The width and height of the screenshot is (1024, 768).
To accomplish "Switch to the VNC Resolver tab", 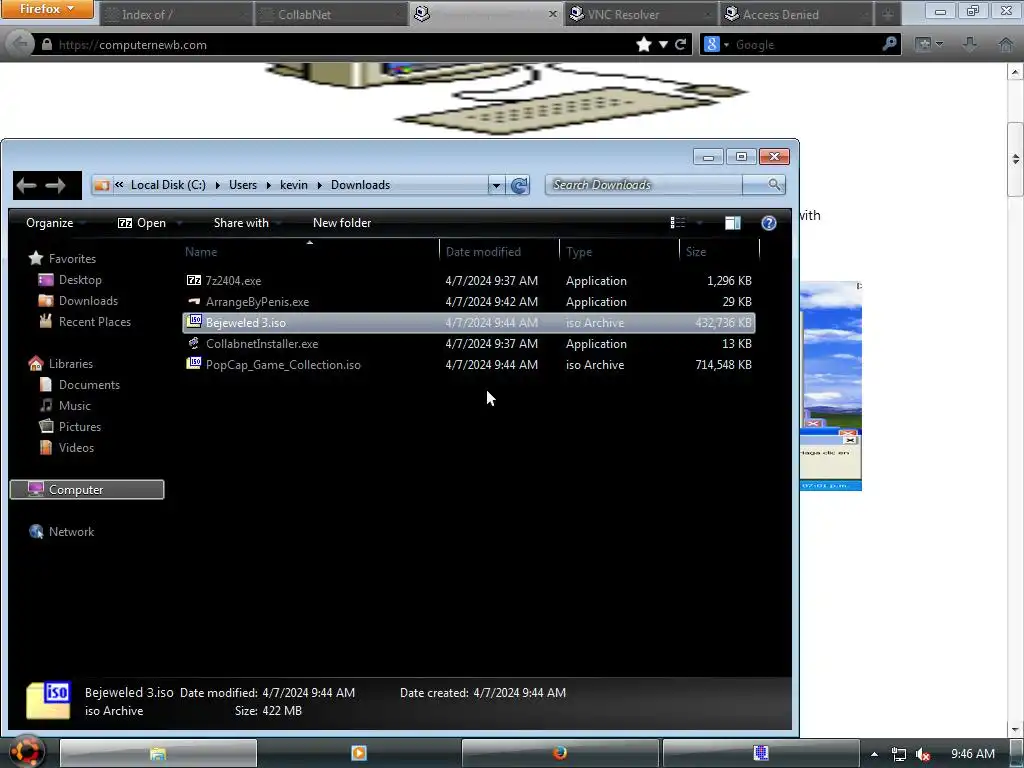I will coord(641,14).
